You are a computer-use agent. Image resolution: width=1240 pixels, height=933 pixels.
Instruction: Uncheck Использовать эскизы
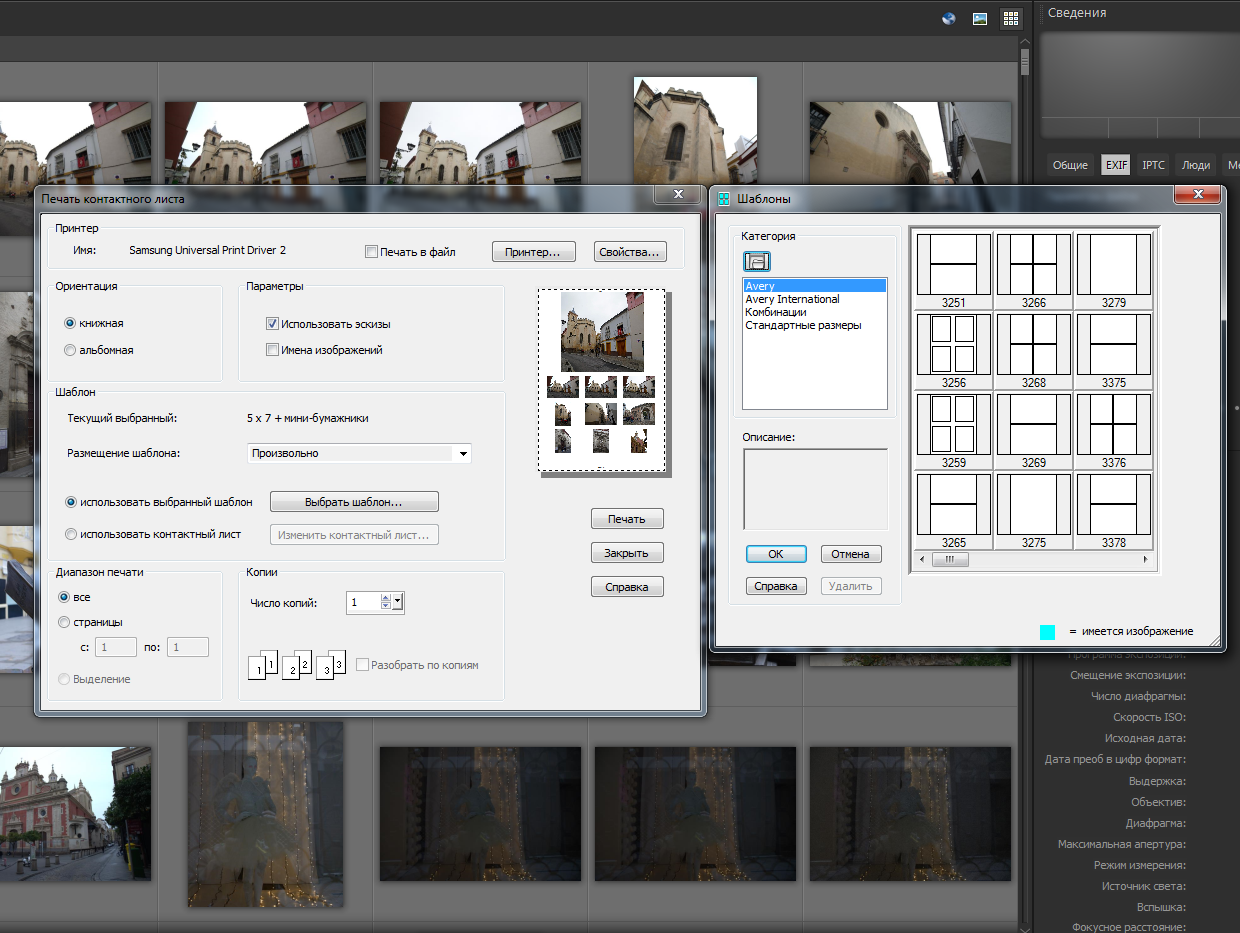coord(272,323)
